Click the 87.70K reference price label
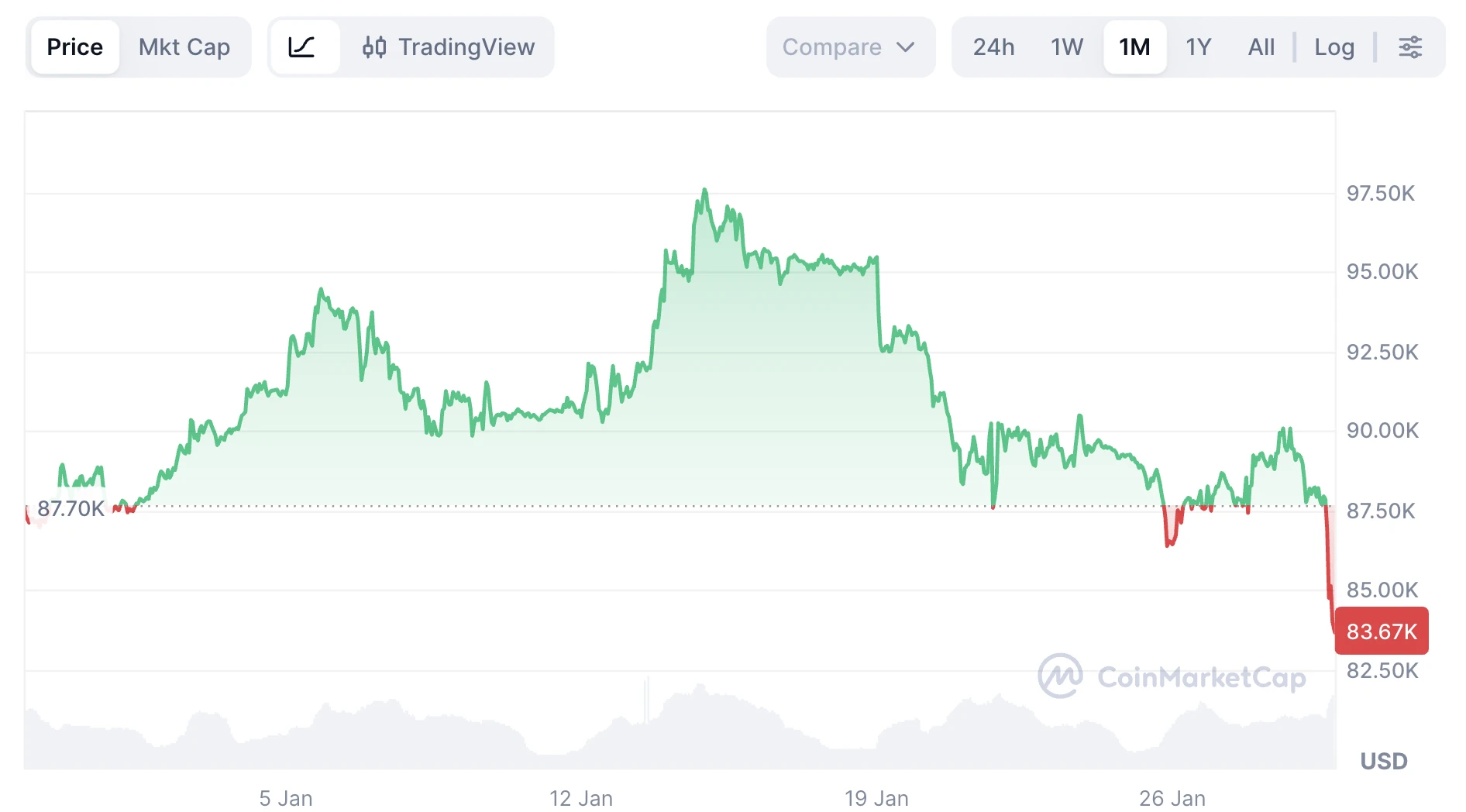1466x812 pixels. click(70, 509)
